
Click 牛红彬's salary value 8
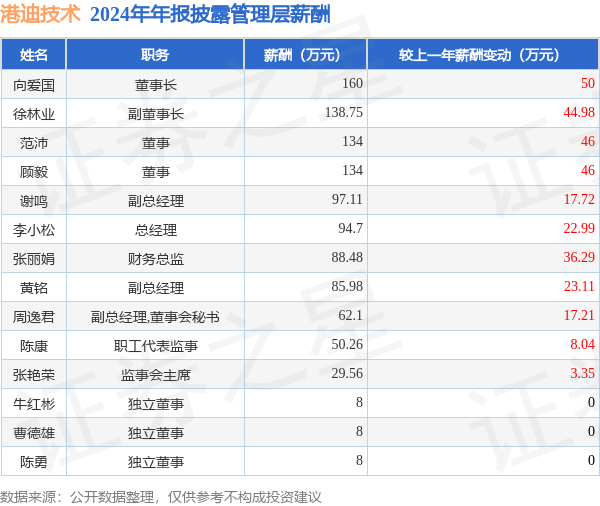coord(359,402)
